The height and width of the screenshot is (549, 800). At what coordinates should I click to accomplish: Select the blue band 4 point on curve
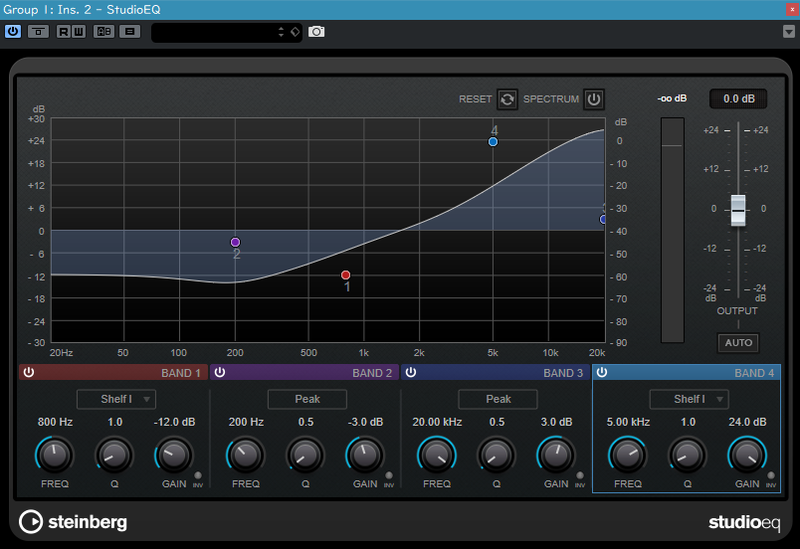click(493, 142)
